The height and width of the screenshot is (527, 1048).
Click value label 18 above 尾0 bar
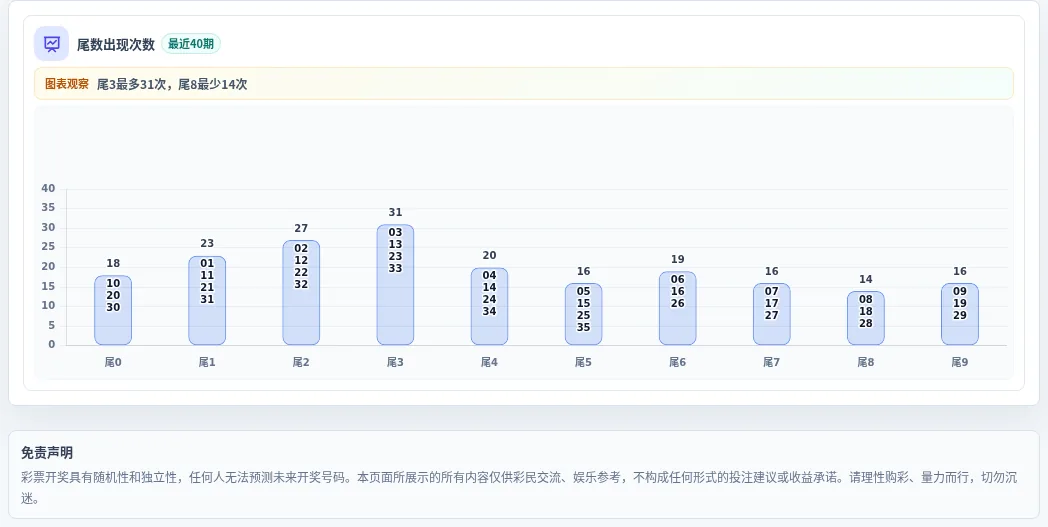tap(113, 264)
